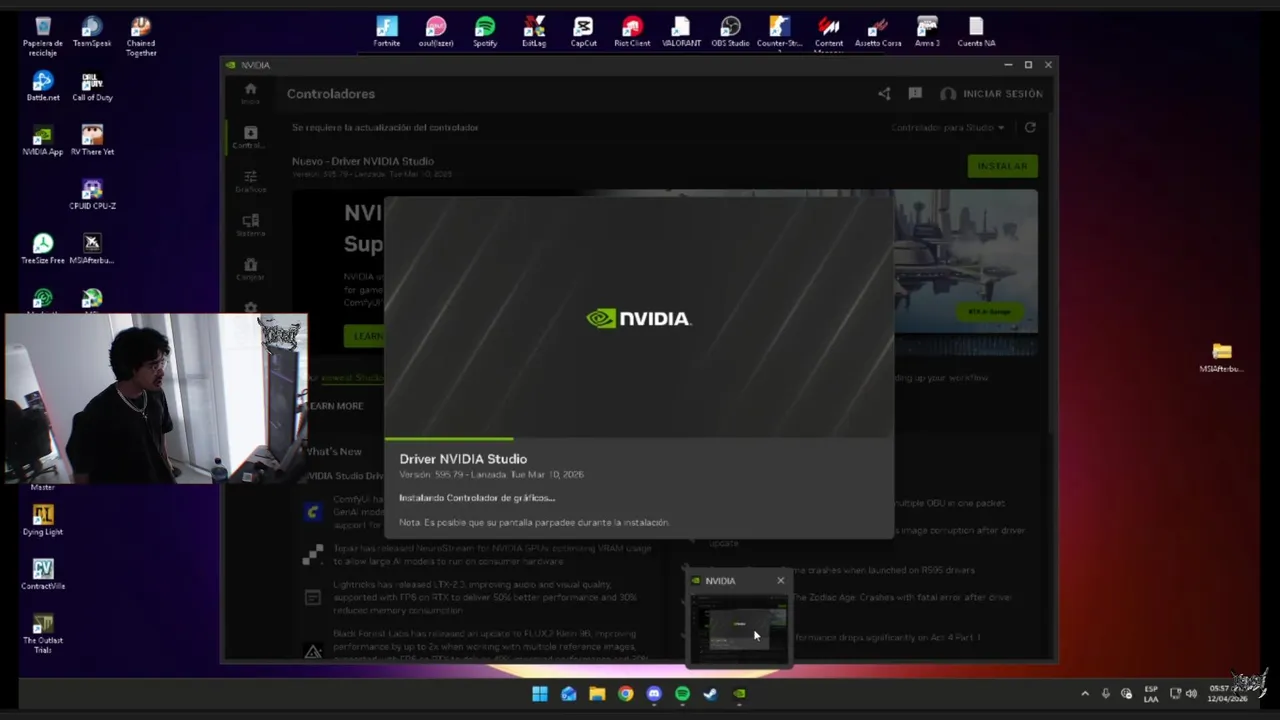Open the osu!(lazer) desktop shortcut
Image resolution: width=1280 pixels, height=720 pixels.
[436, 31]
